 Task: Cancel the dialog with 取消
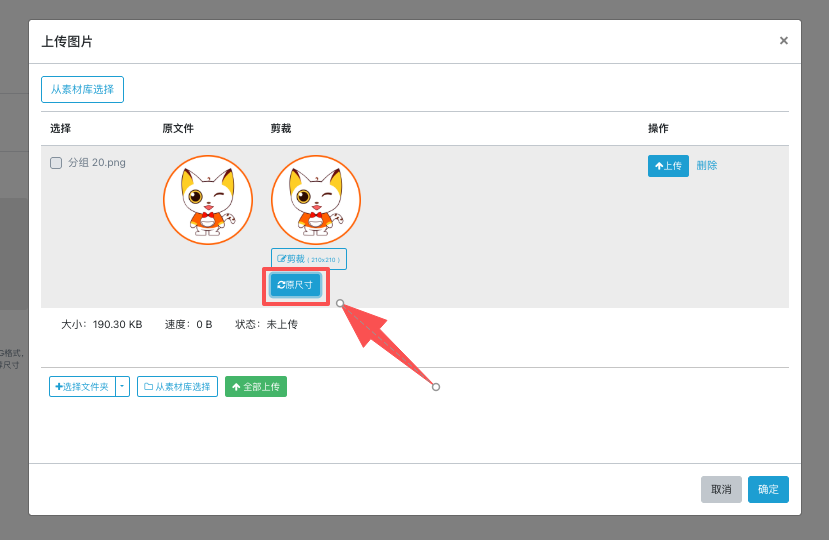[x=721, y=490]
